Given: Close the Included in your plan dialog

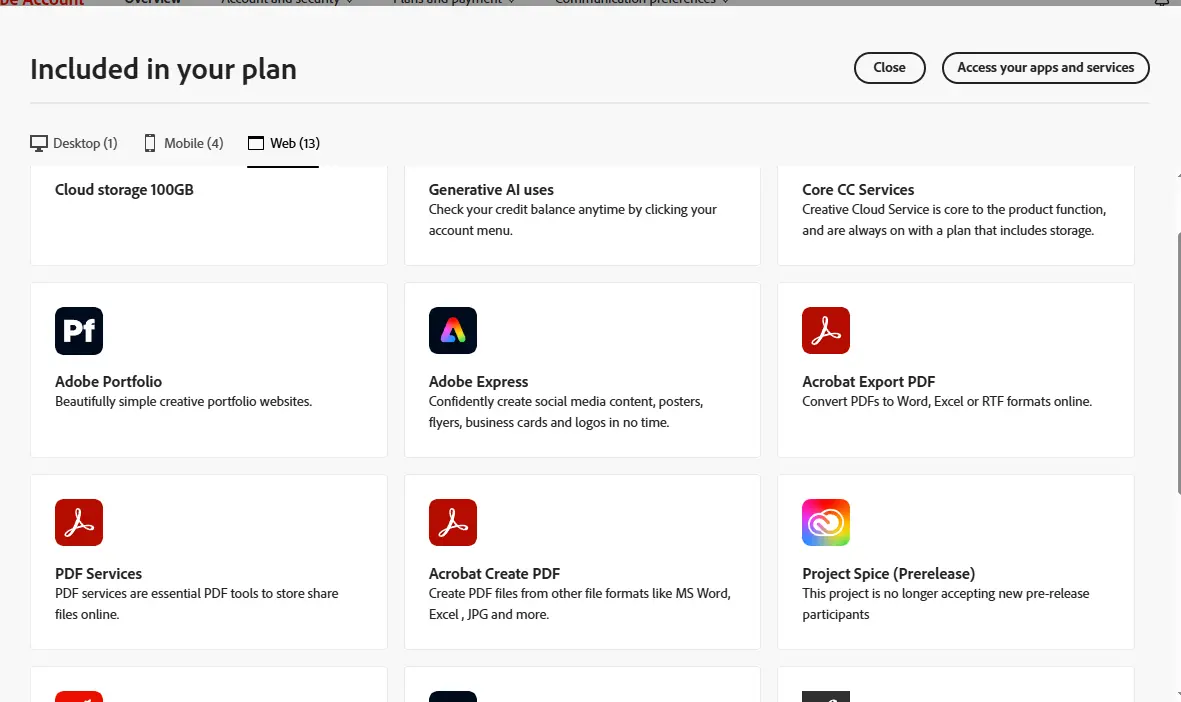Looking at the screenshot, I should pyautogui.click(x=890, y=68).
